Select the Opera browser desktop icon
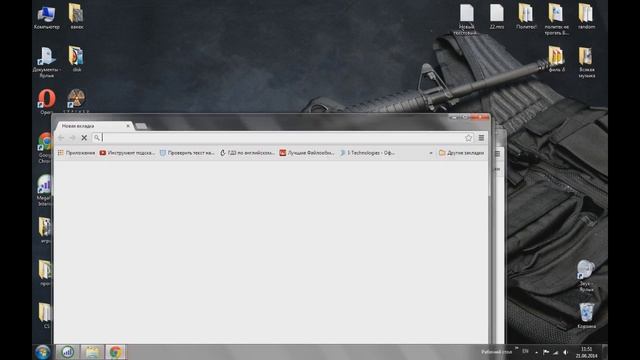The image size is (640, 360). point(47,101)
